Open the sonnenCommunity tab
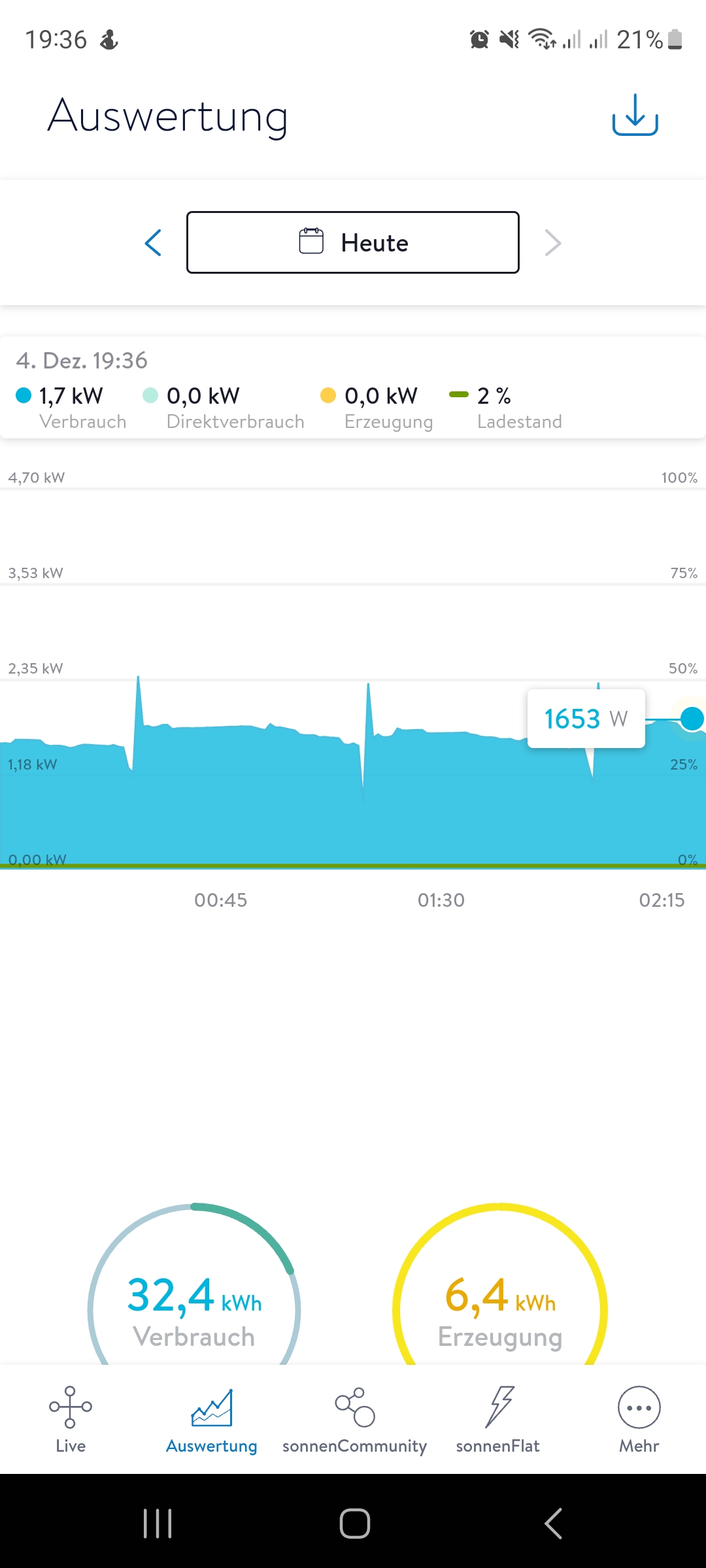 click(x=354, y=1419)
